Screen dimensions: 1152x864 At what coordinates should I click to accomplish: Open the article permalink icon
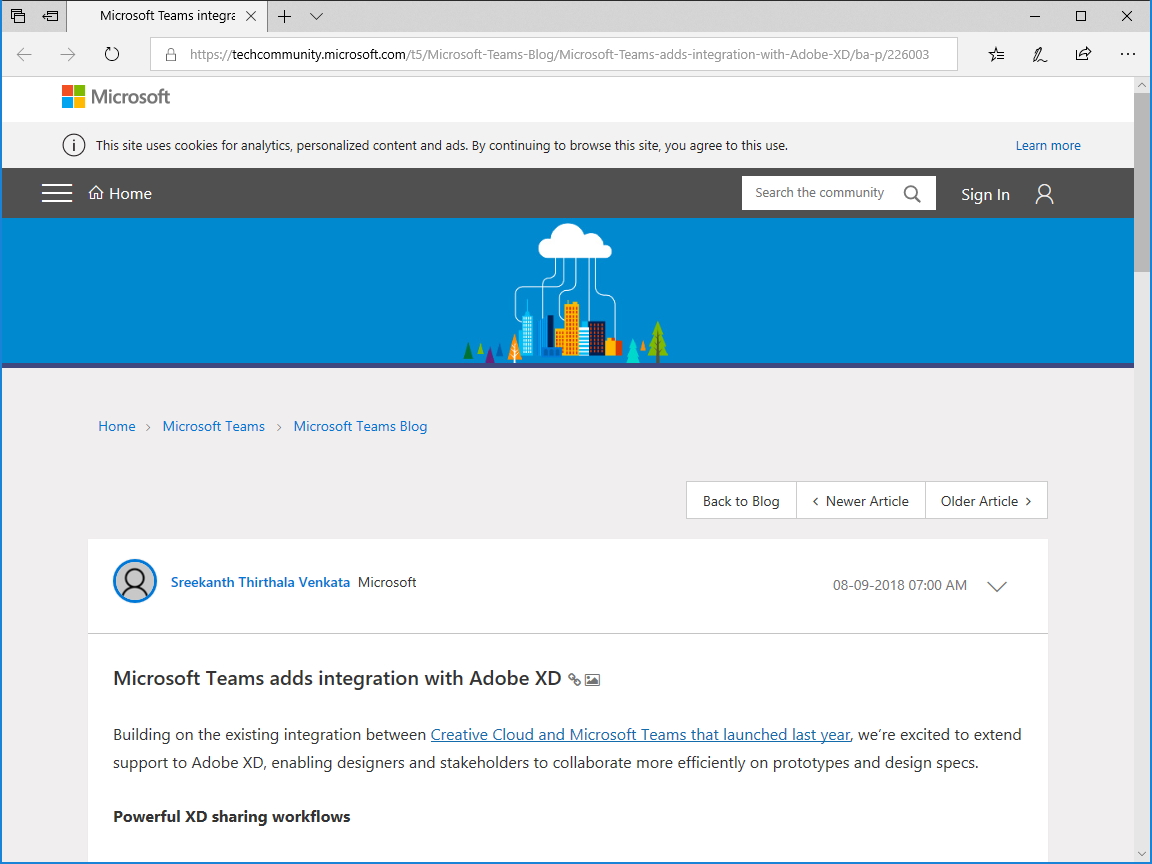point(573,679)
